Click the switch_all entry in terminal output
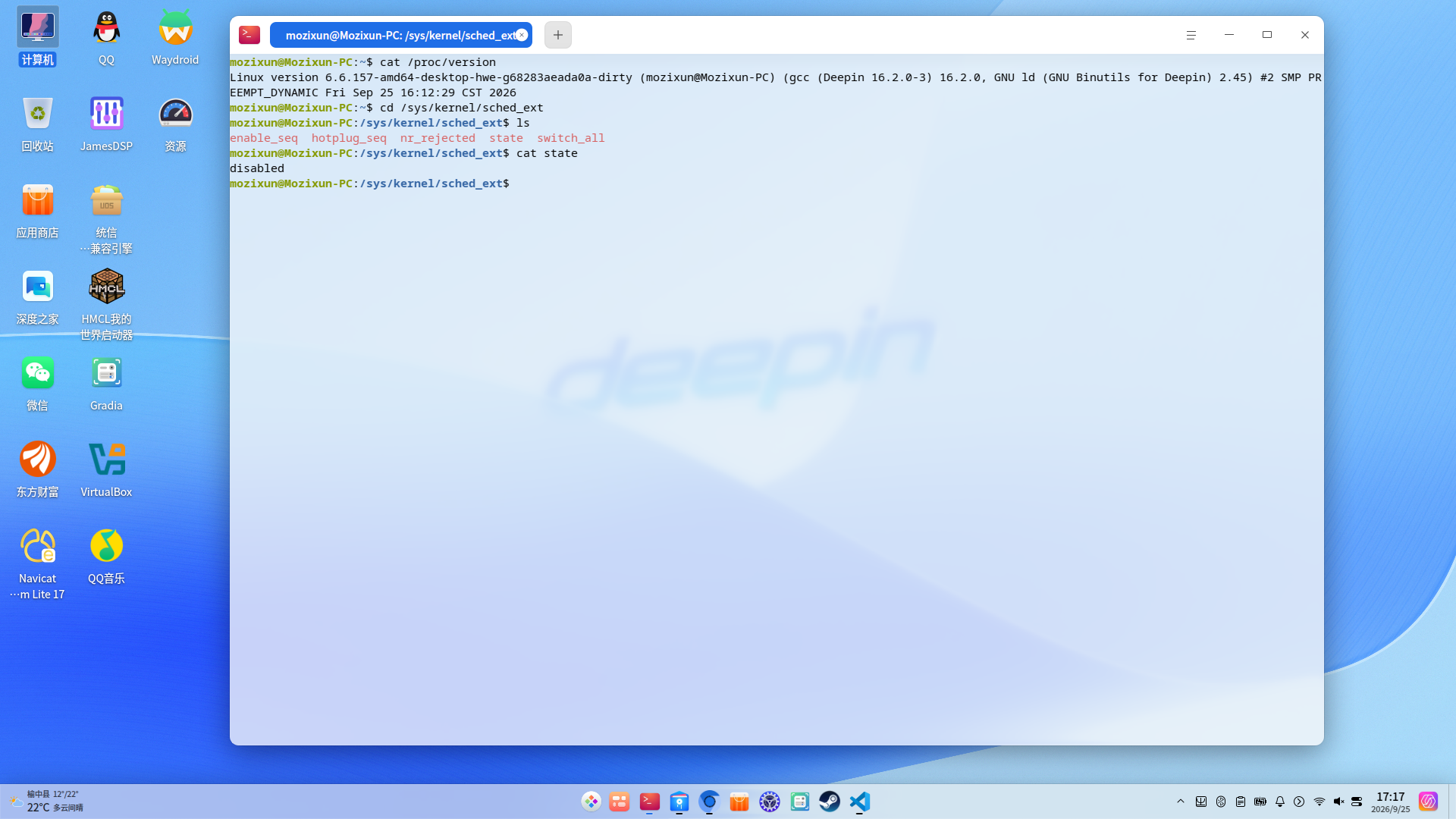This screenshot has height=819, width=1456. pyautogui.click(x=571, y=138)
